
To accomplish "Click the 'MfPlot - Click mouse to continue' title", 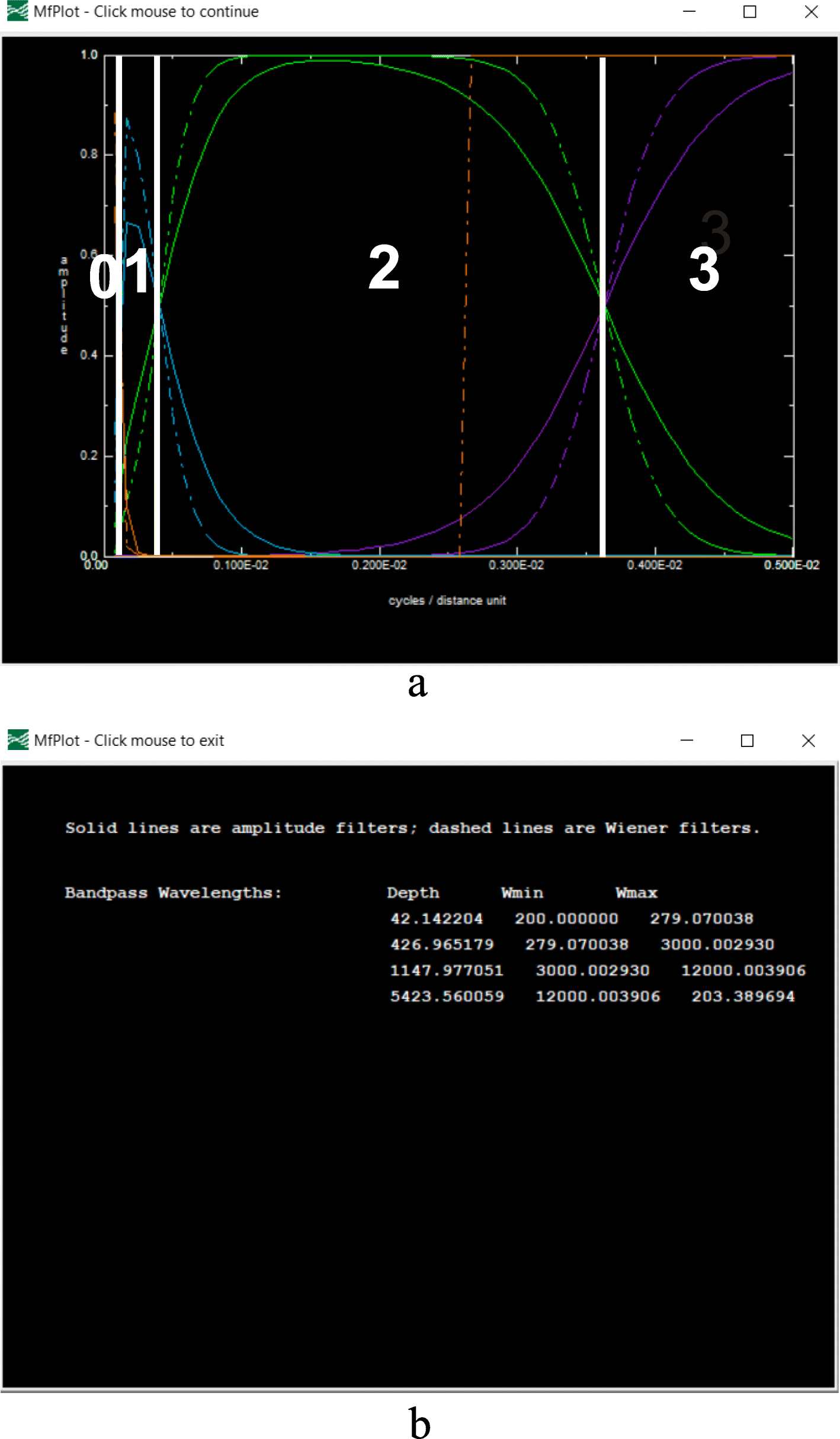I will click(146, 12).
